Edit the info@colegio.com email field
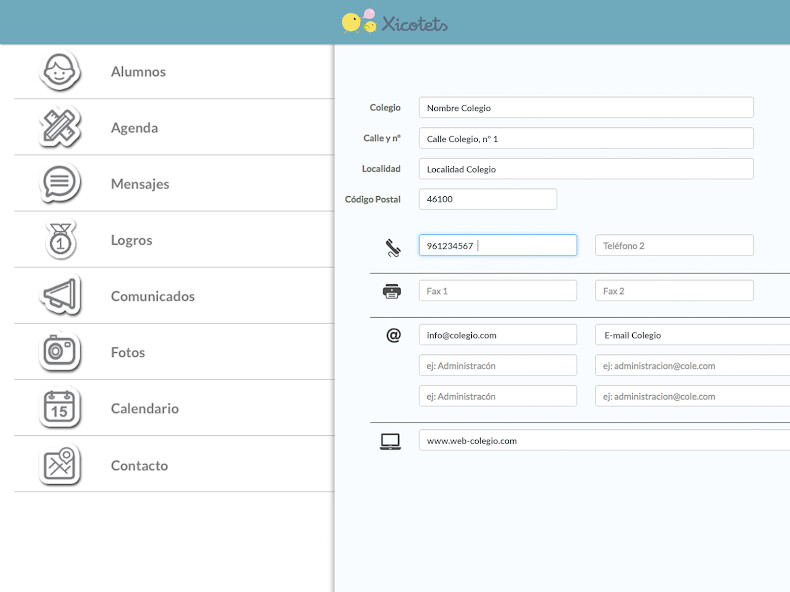790x592 pixels. (498, 335)
